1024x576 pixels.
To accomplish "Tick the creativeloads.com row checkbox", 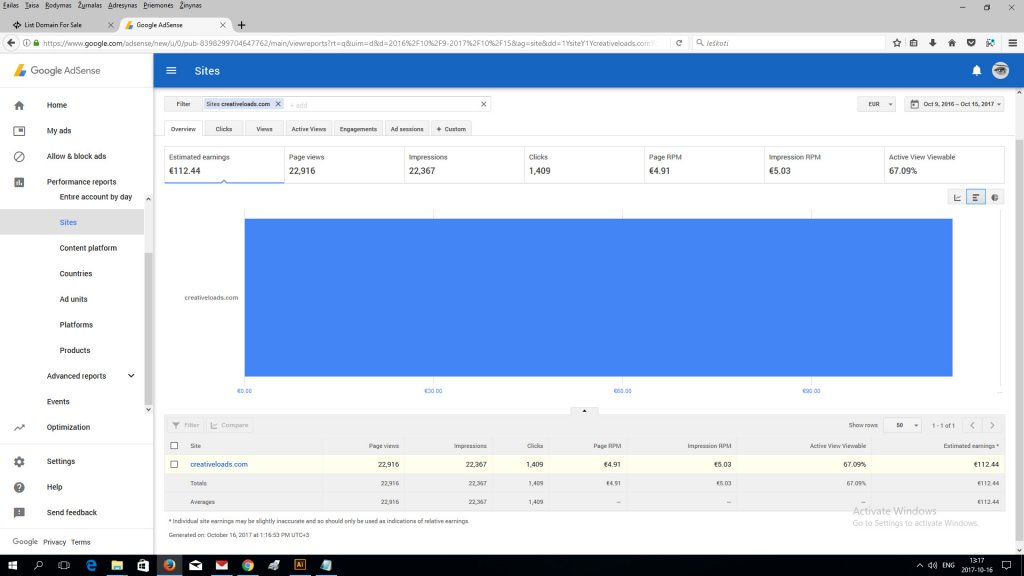I will [x=175, y=464].
